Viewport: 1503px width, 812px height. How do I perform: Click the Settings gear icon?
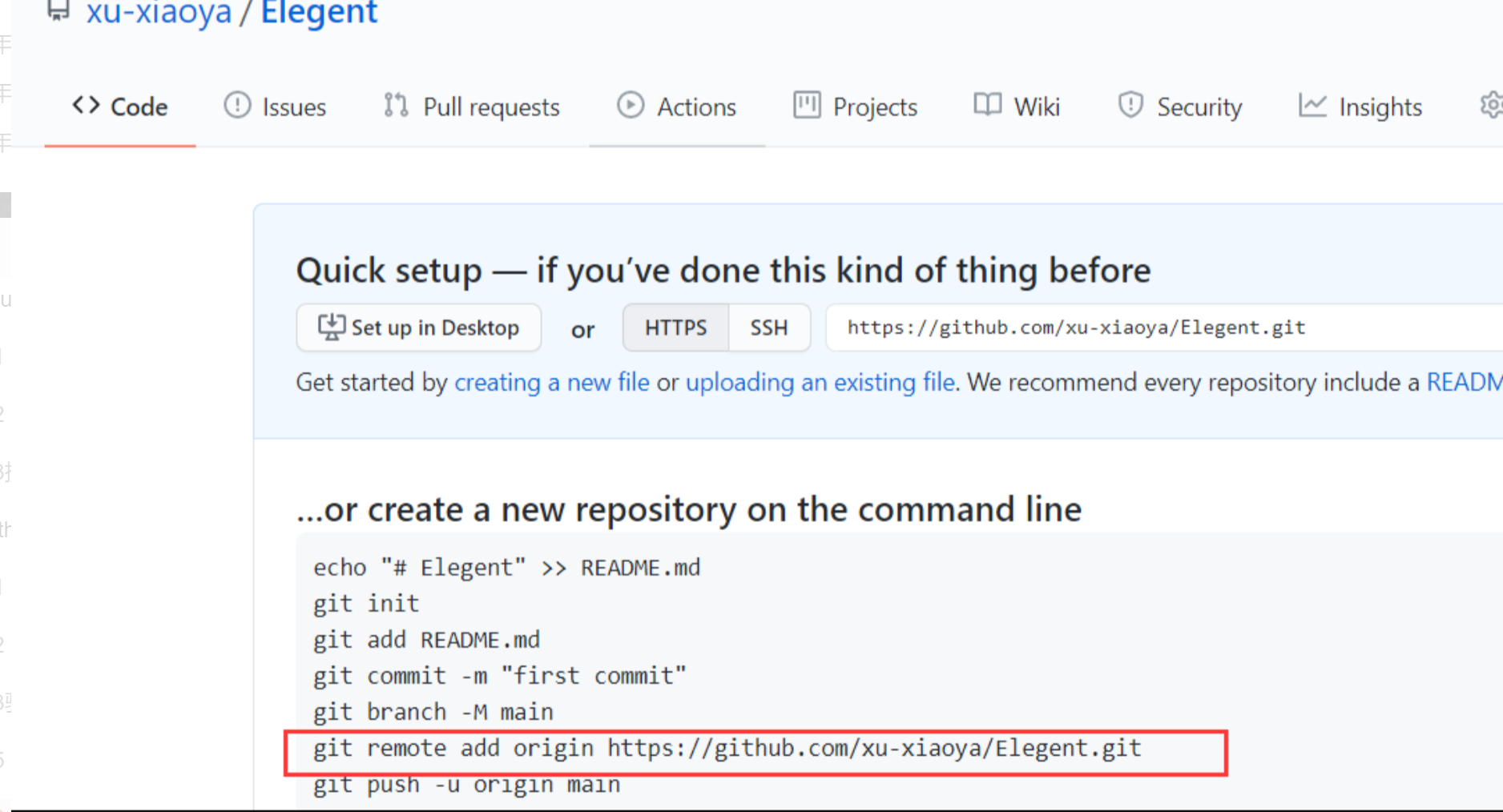(1491, 105)
